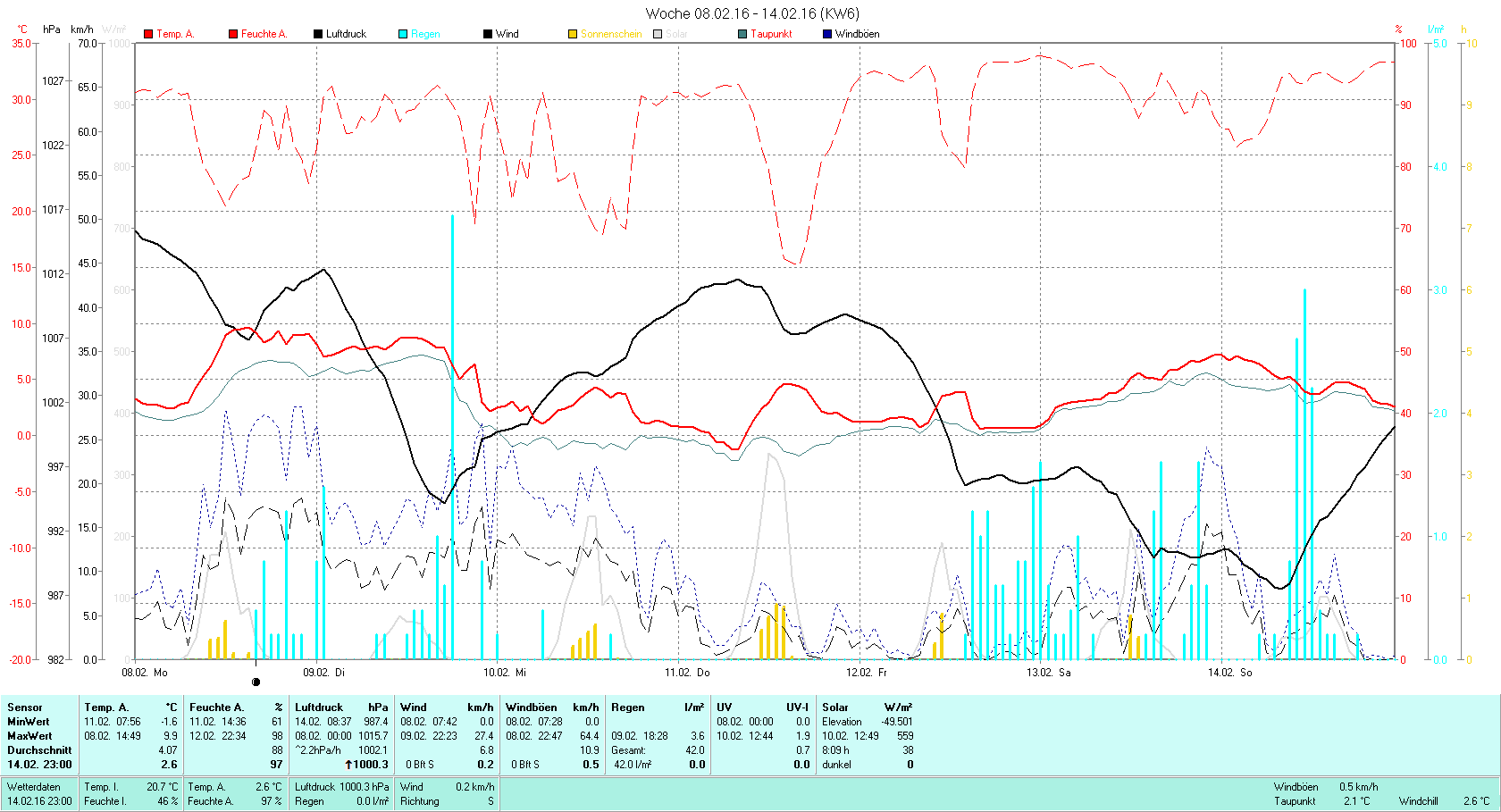Click the cyan Regen legend swatch

403,34
